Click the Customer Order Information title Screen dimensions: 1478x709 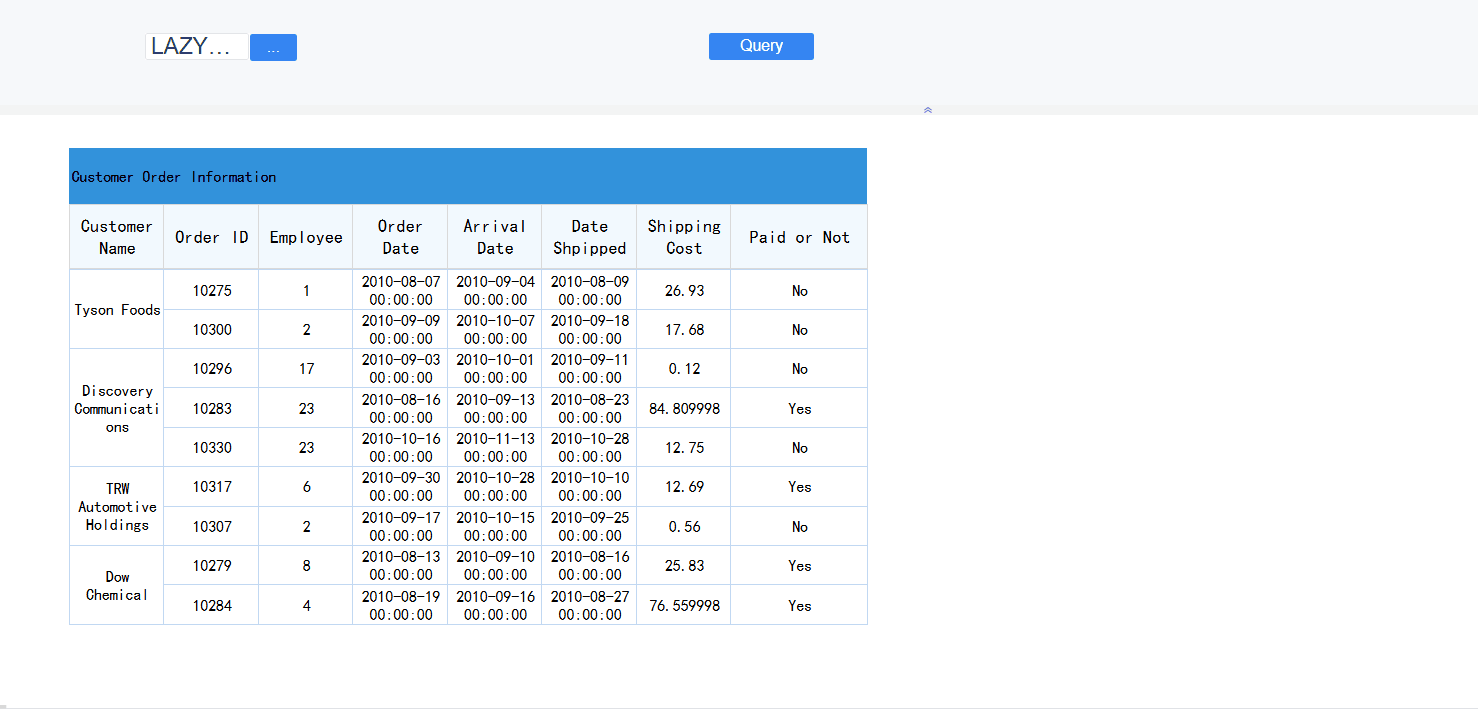[174, 177]
